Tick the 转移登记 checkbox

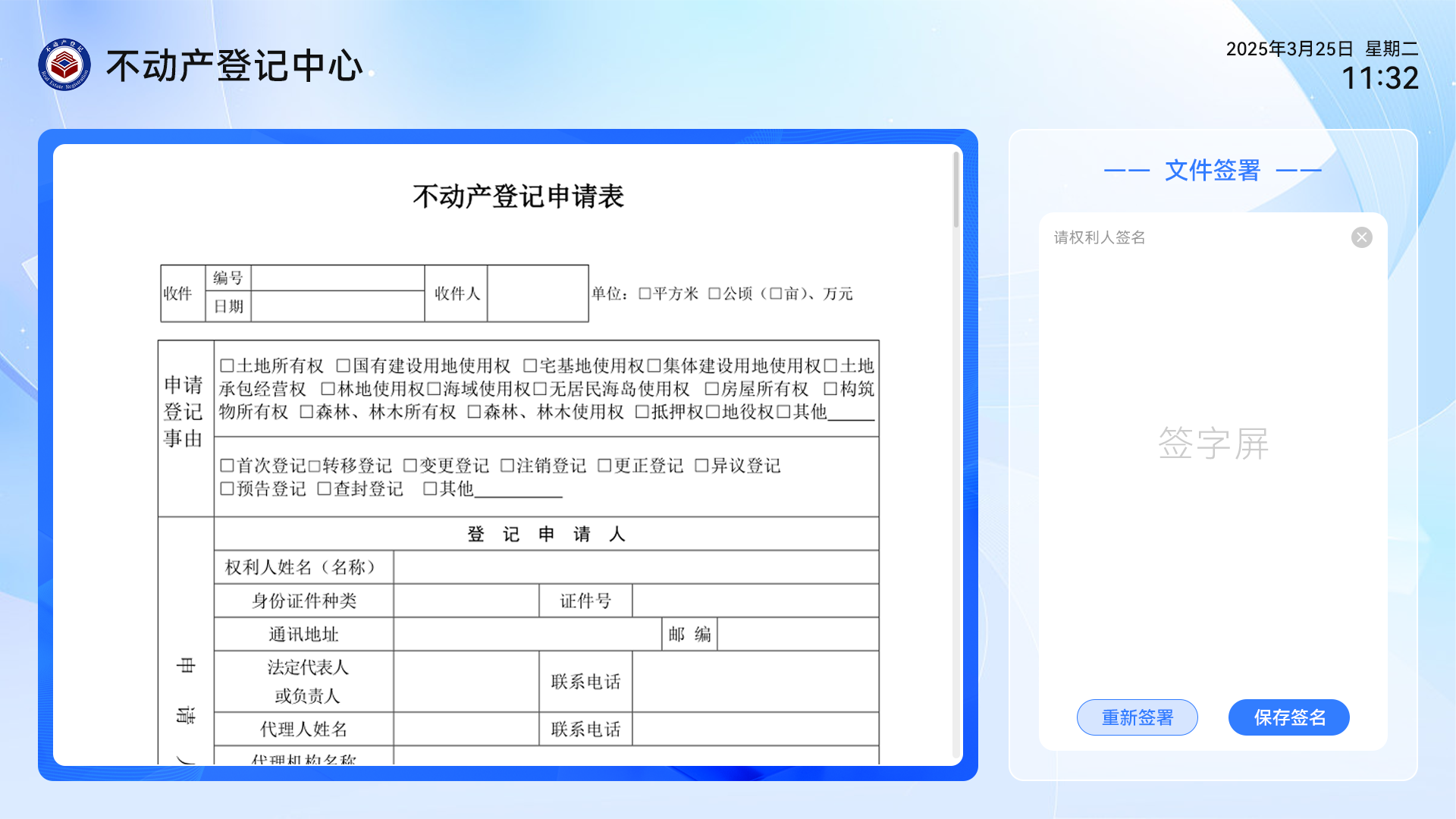point(314,466)
